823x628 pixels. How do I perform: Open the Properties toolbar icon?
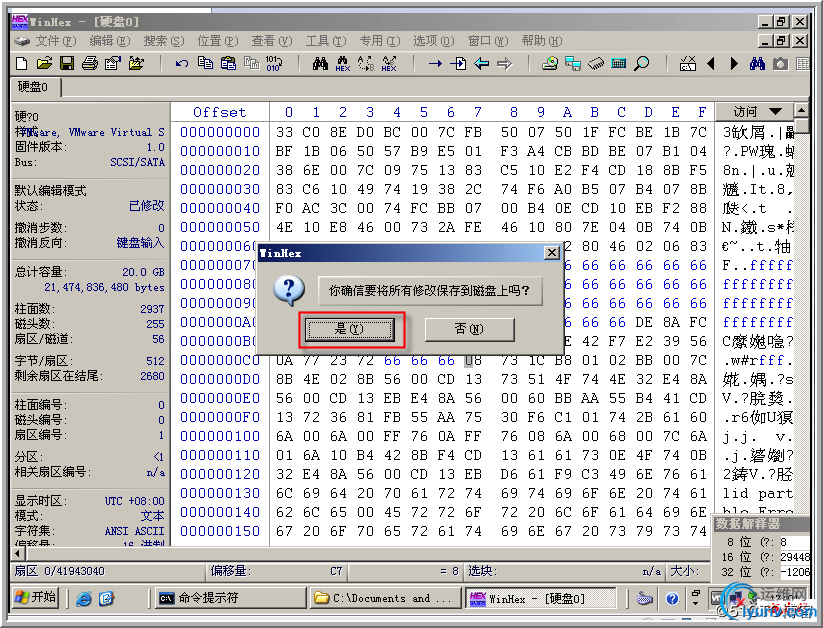click(x=112, y=64)
